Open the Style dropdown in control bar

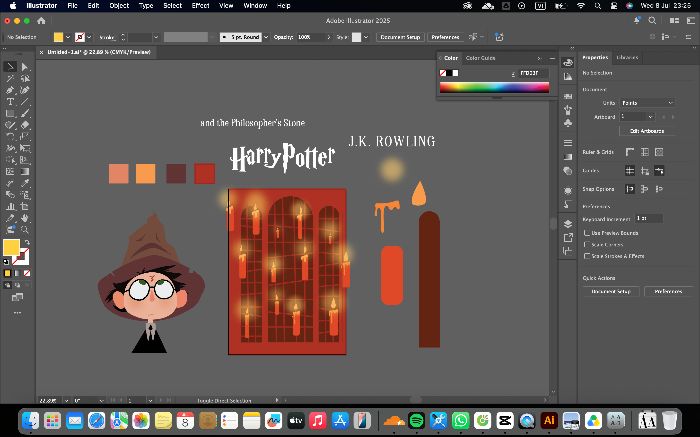pos(366,37)
